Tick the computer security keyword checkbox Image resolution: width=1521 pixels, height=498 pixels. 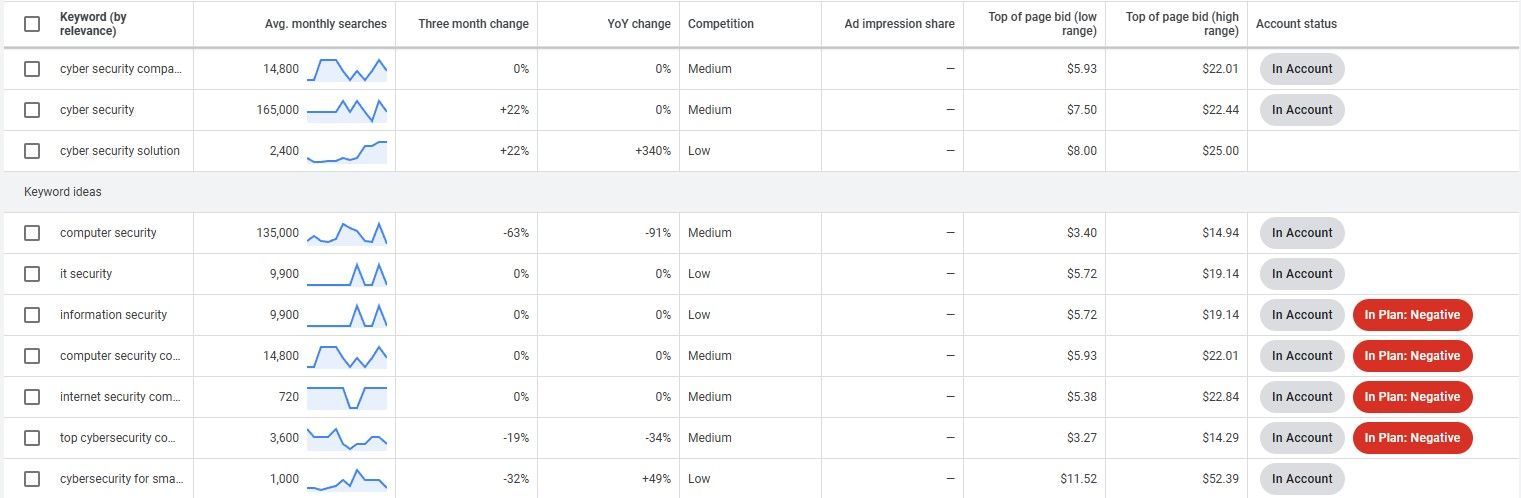coord(32,233)
